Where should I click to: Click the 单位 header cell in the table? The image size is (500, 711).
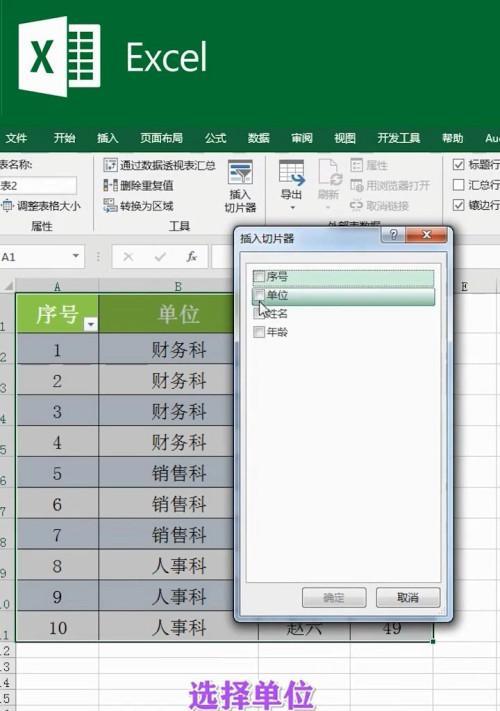tap(166, 313)
